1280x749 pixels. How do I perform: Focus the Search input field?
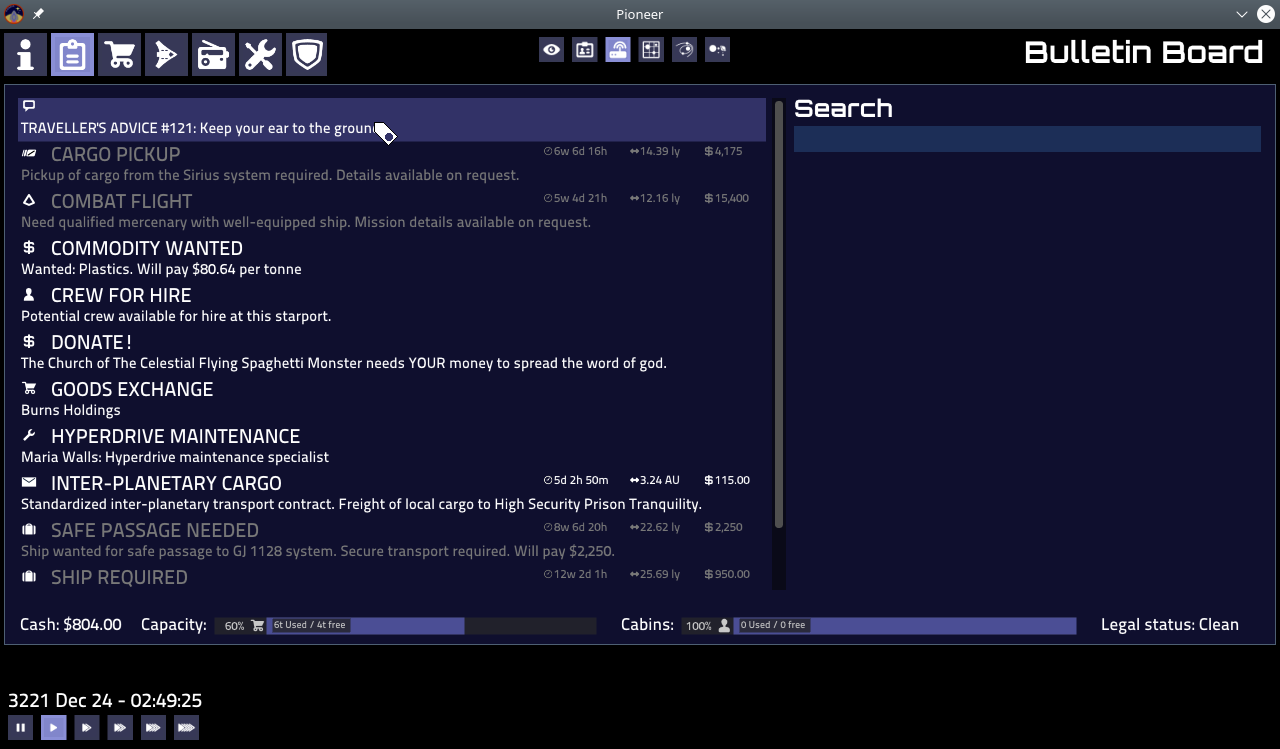pos(1027,139)
